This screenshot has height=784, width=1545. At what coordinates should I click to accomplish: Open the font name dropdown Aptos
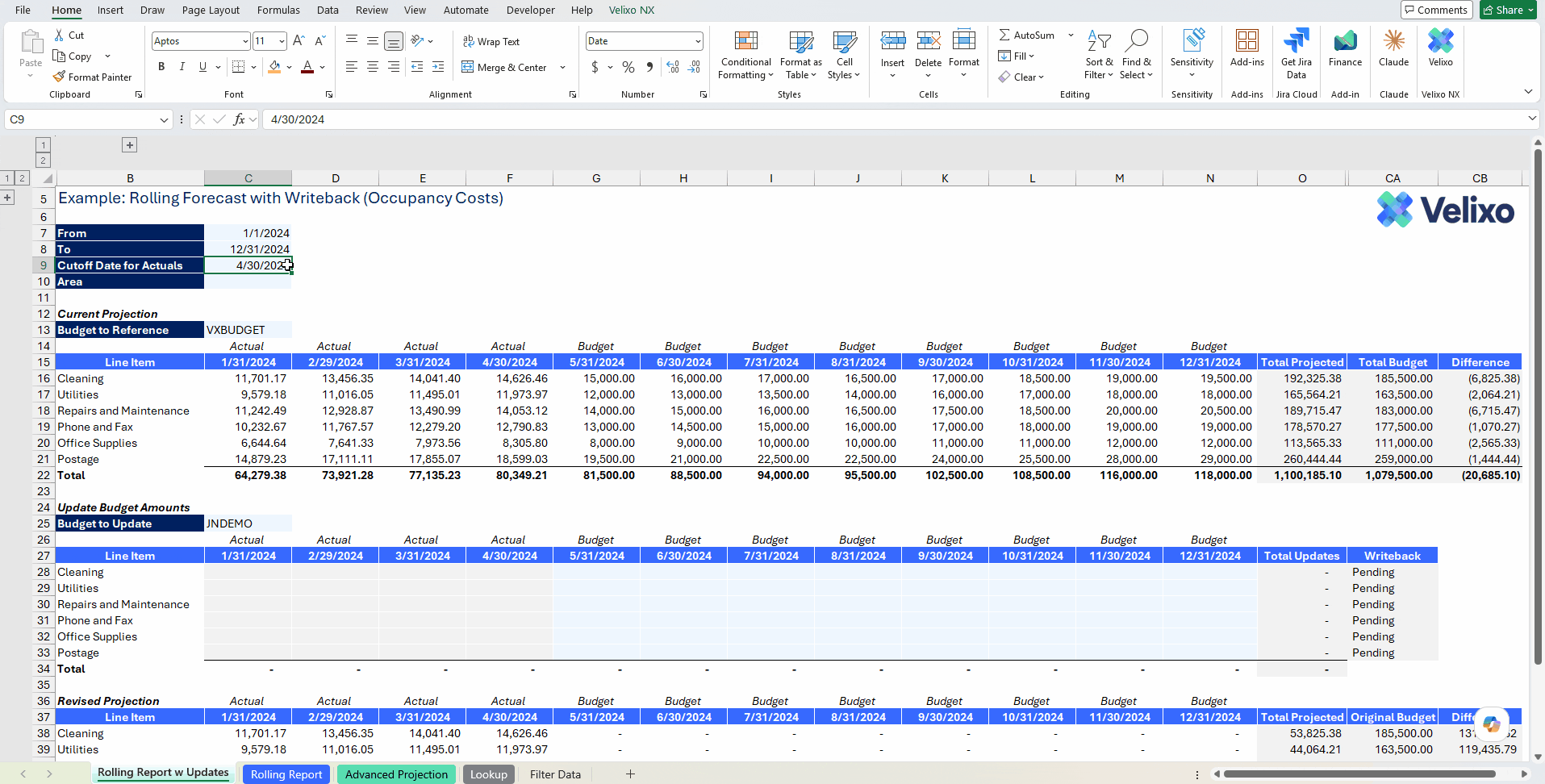pos(245,41)
